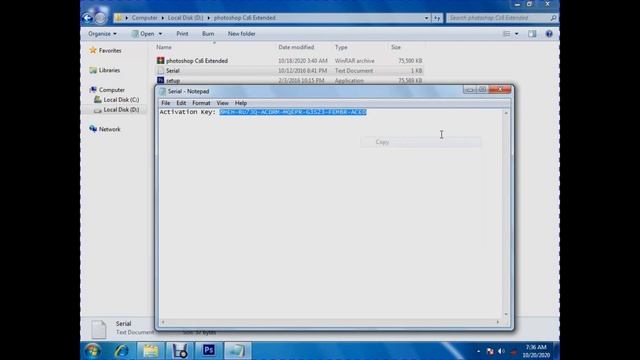Screen dimensions: 640x360
Task: Open the Edit menu in Notepad
Action: 181,103
